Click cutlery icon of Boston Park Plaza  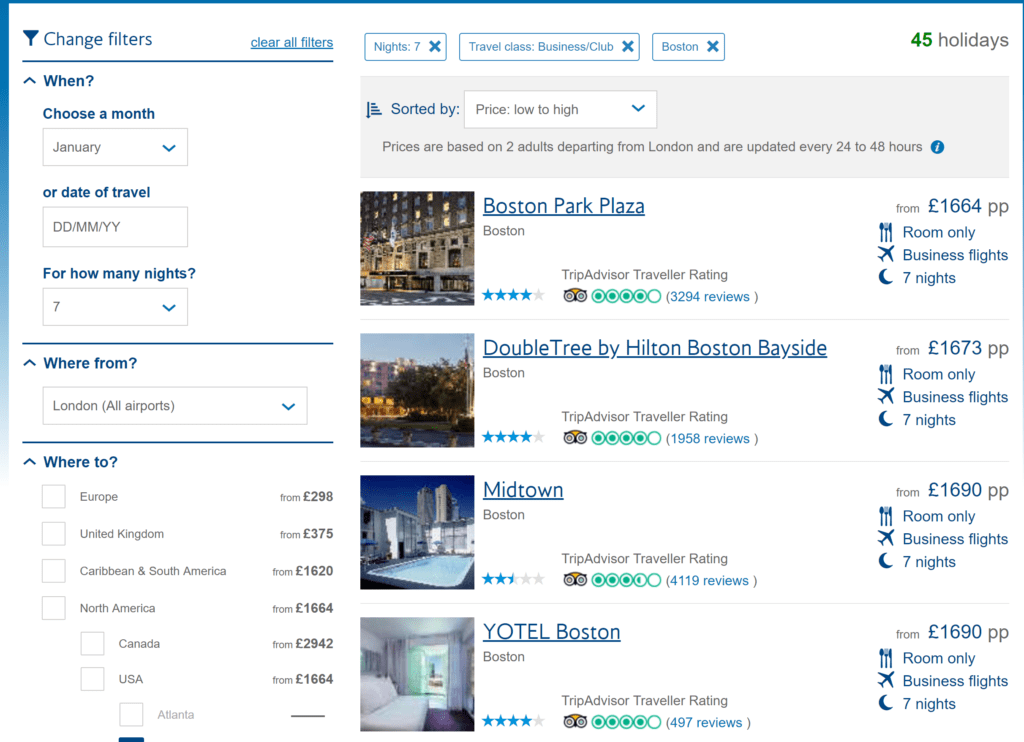pos(886,232)
